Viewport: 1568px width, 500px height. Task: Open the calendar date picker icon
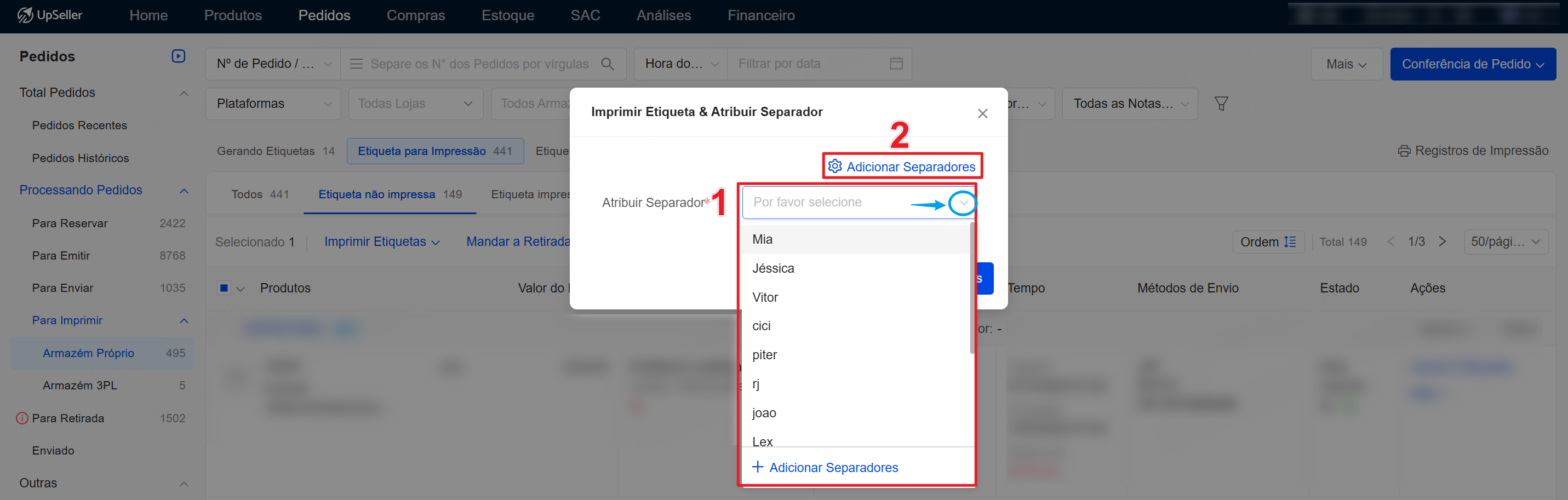click(x=895, y=64)
